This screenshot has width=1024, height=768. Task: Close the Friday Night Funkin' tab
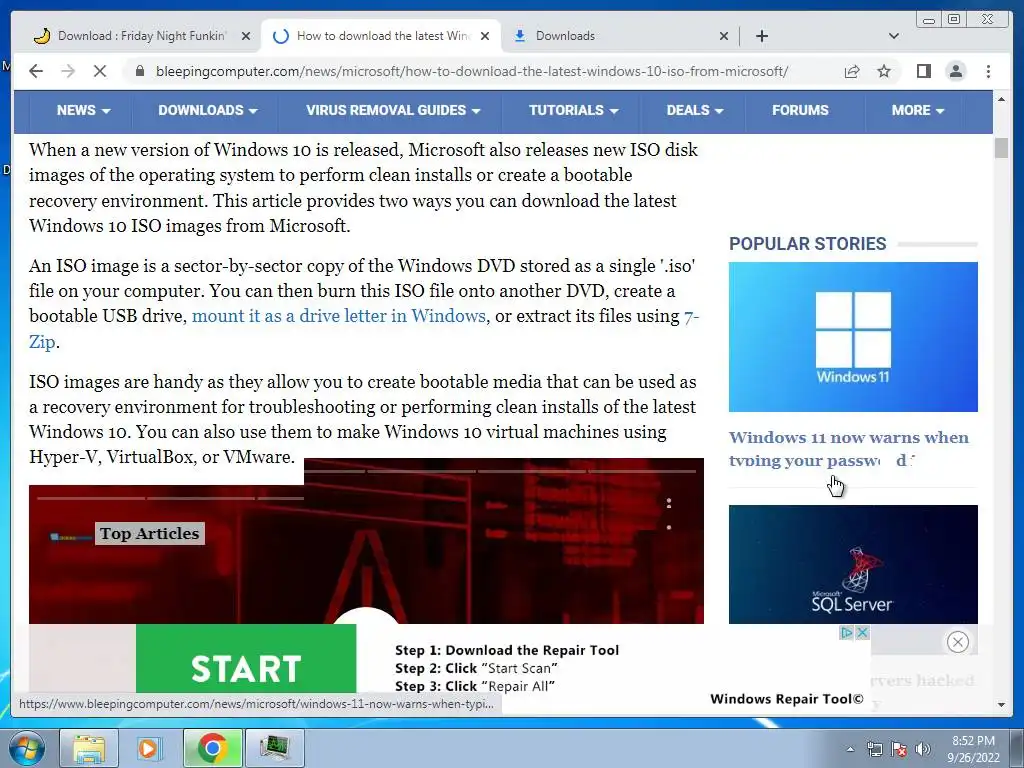246,36
